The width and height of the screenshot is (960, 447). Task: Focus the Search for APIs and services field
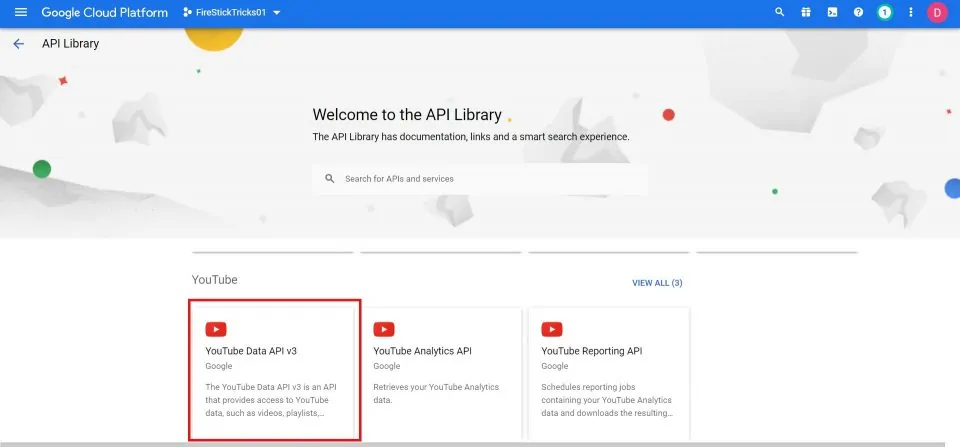click(480, 179)
